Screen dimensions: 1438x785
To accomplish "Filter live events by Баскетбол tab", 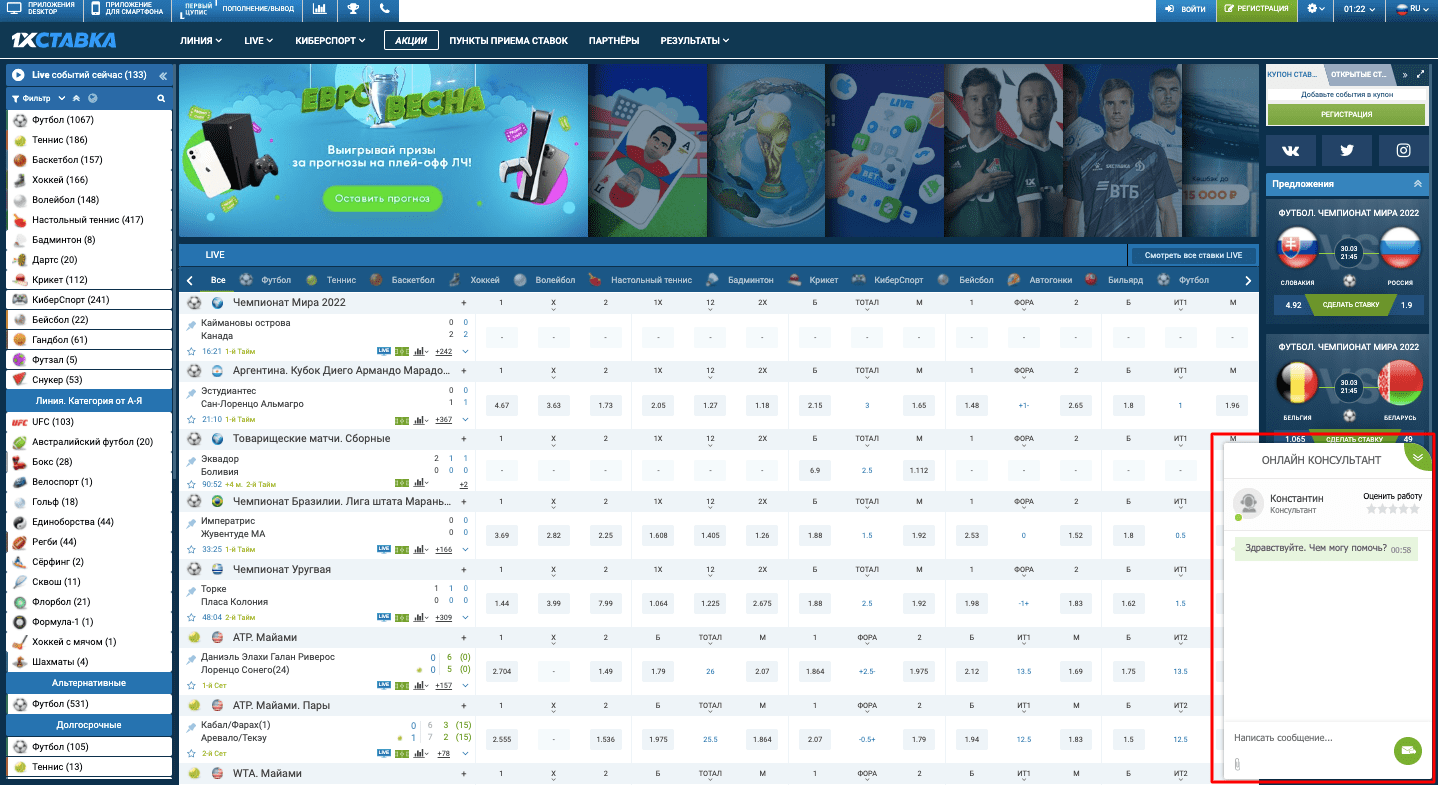I will [x=403, y=280].
